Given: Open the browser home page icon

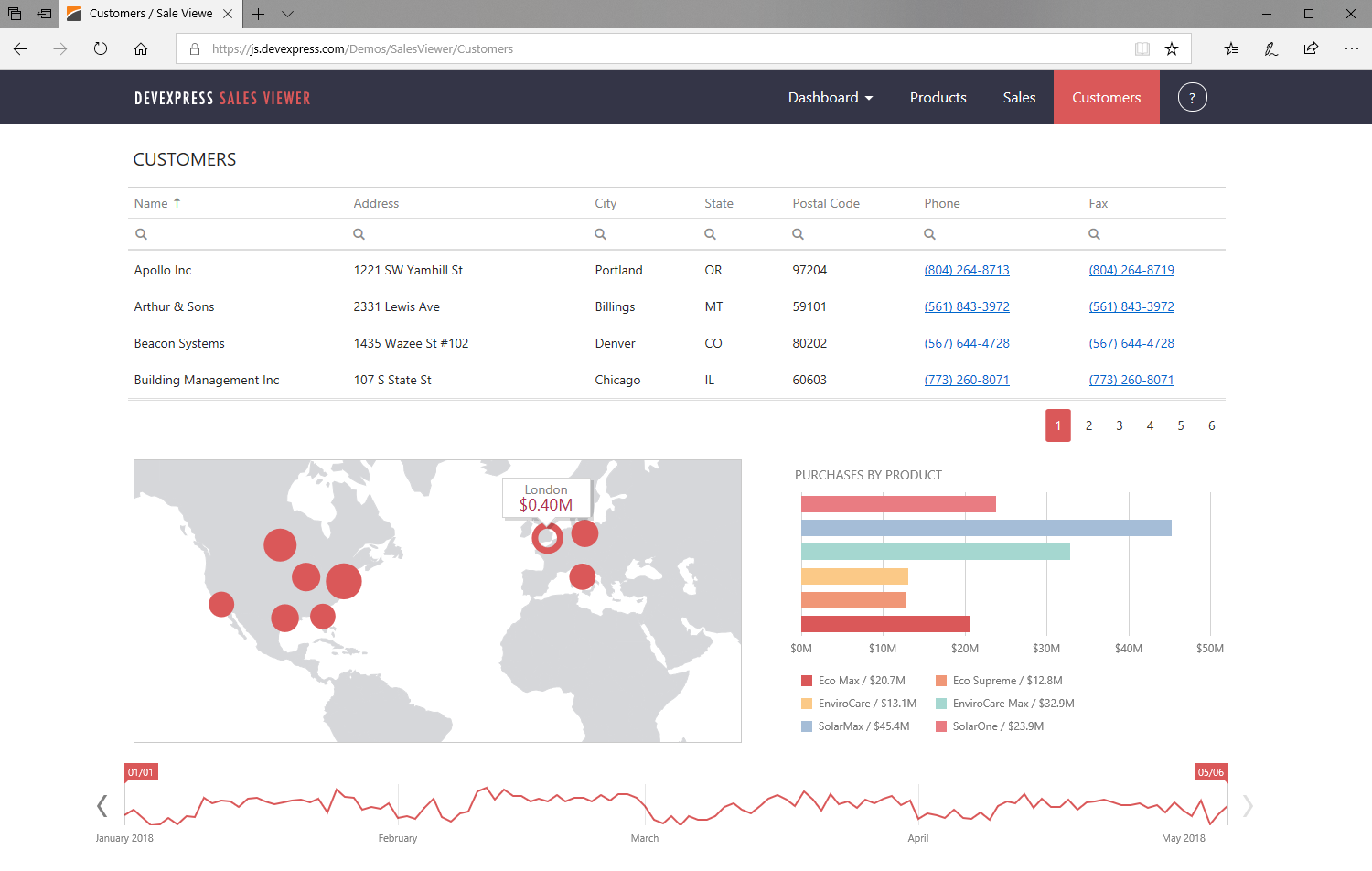Looking at the screenshot, I should point(141,49).
